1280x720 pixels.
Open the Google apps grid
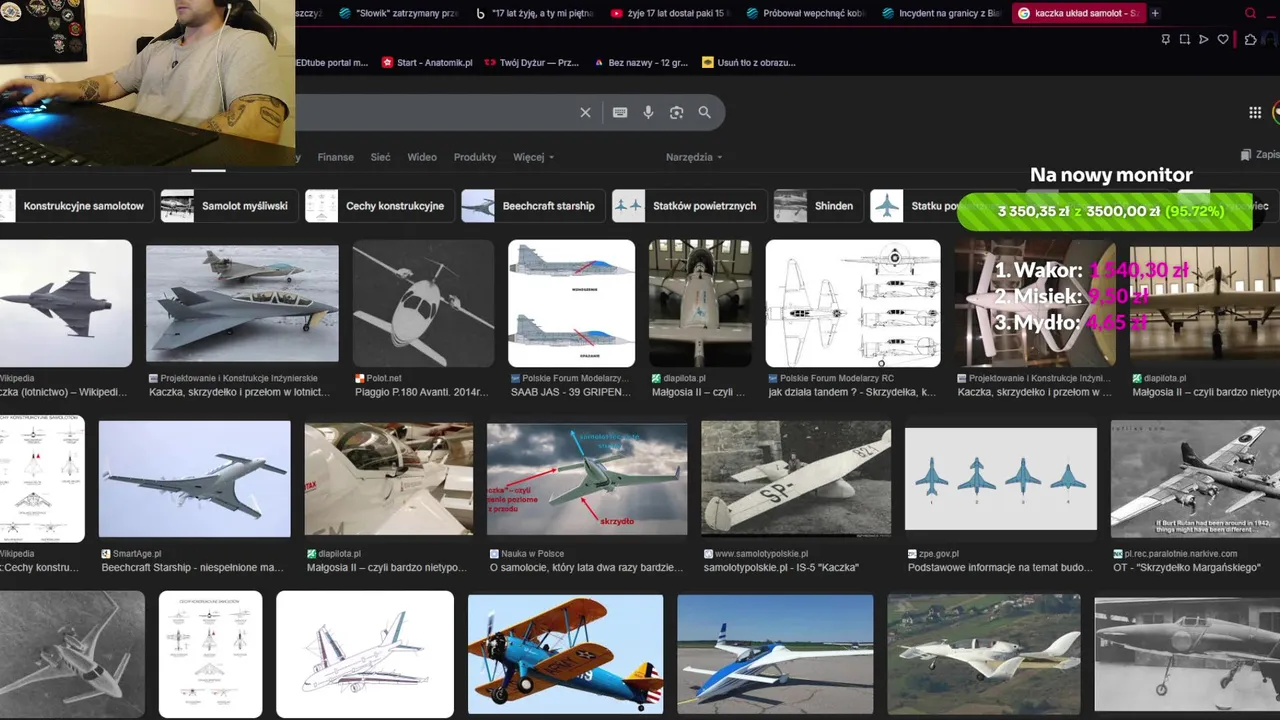[x=1255, y=113]
